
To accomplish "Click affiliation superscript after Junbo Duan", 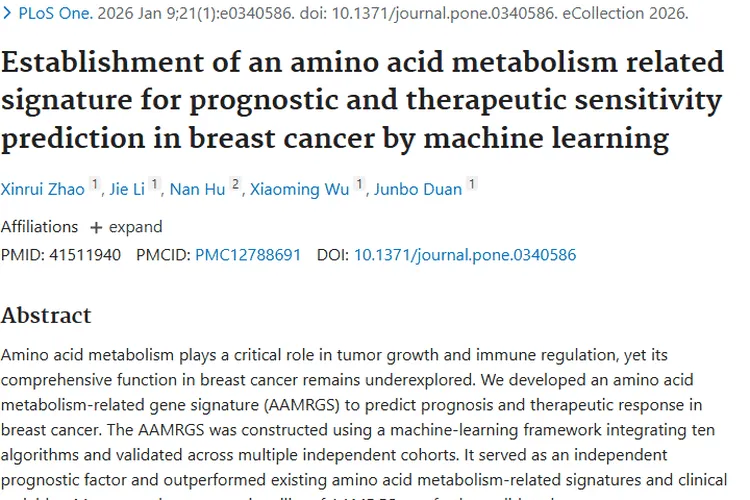I will click(471, 183).
